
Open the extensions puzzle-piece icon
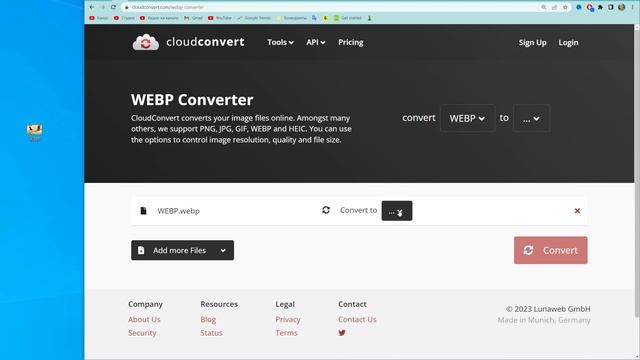click(x=600, y=7)
